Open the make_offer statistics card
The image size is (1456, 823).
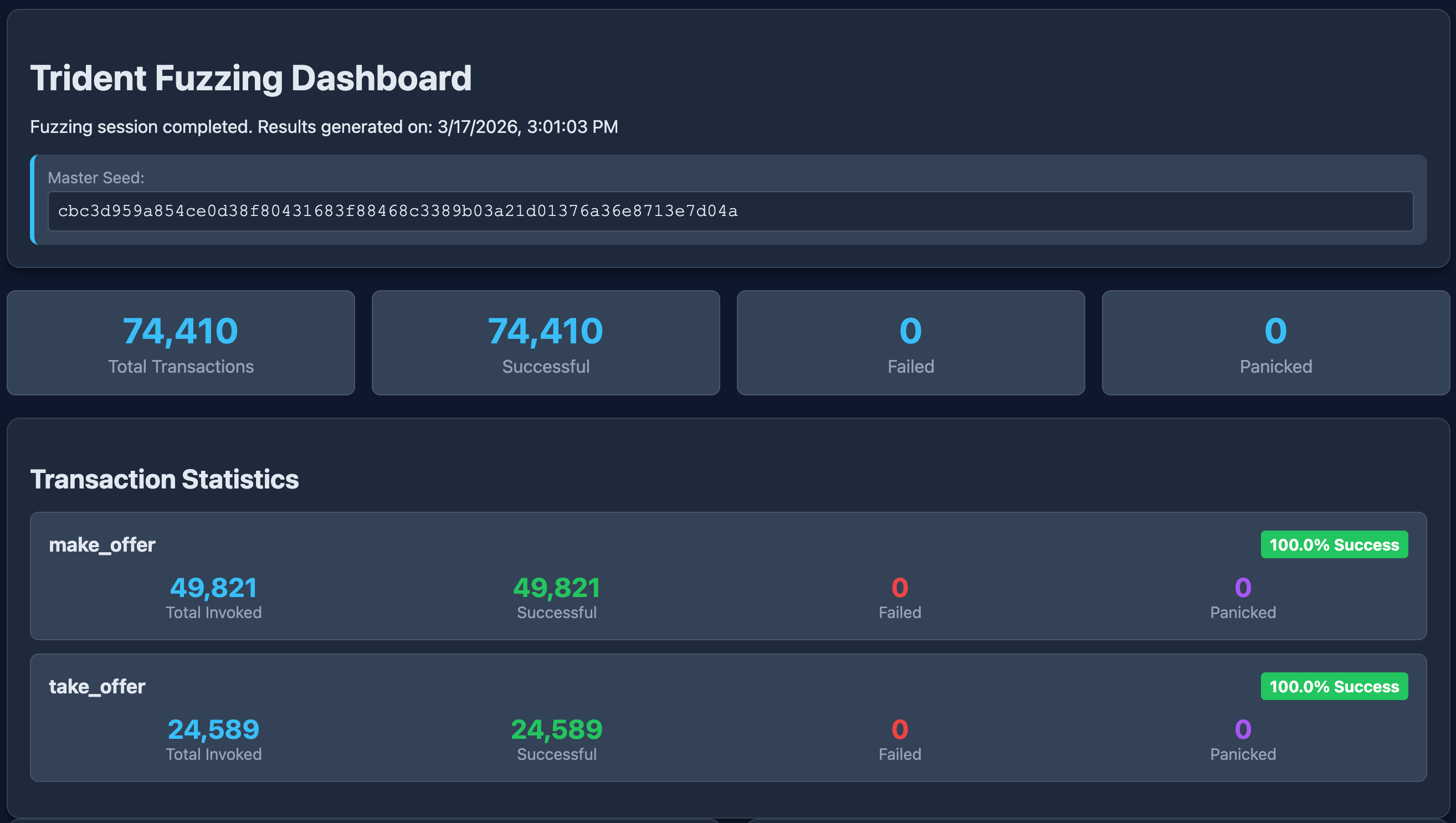coord(726,577)
